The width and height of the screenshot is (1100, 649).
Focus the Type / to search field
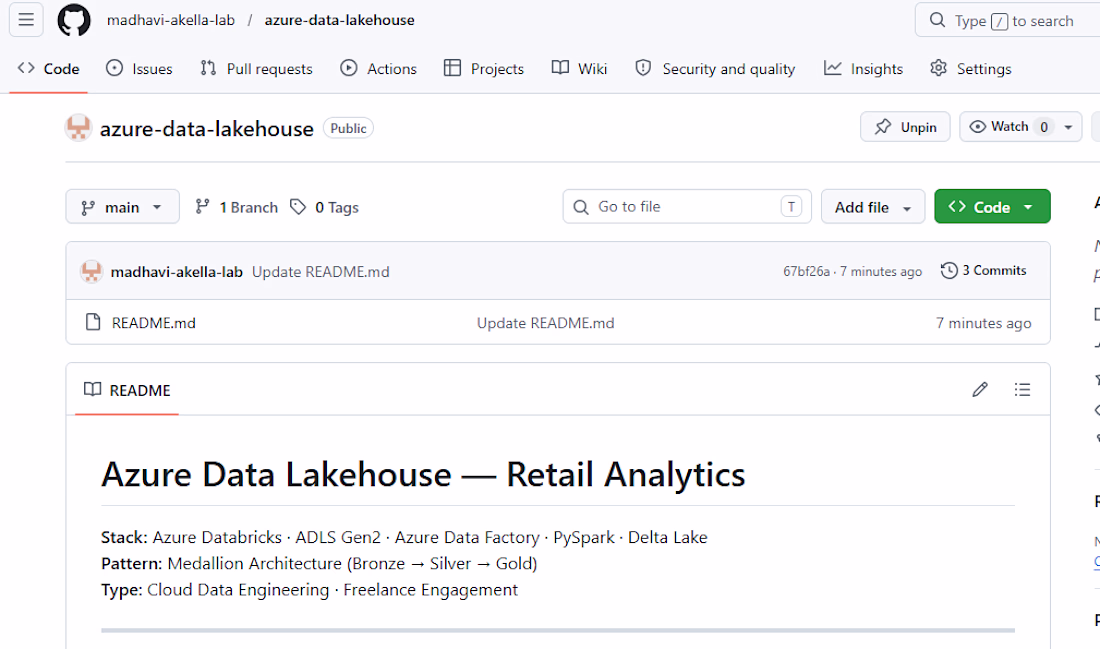1008,20
